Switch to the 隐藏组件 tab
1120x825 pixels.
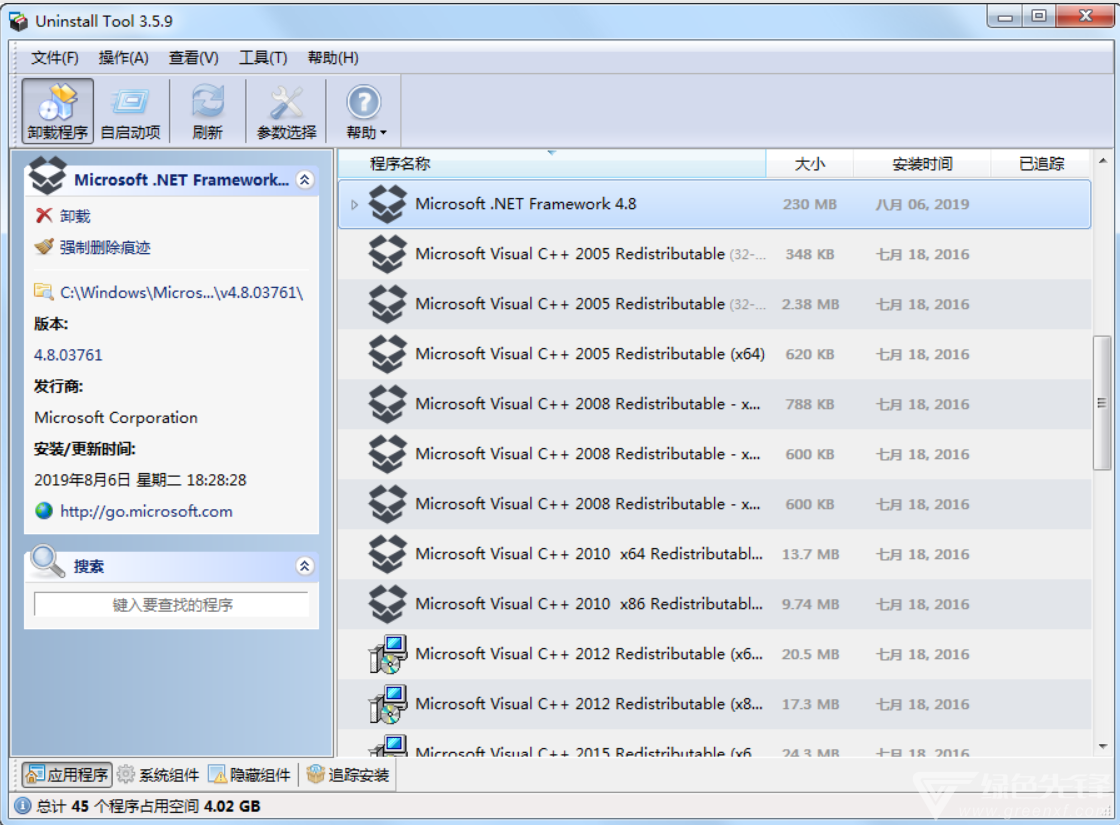[x=249, y=774]
